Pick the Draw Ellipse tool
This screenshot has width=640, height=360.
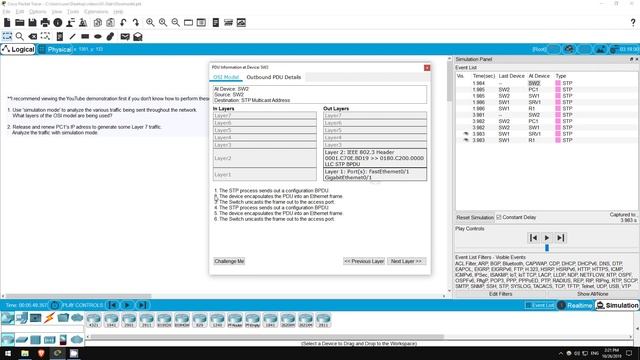[98, 36]
